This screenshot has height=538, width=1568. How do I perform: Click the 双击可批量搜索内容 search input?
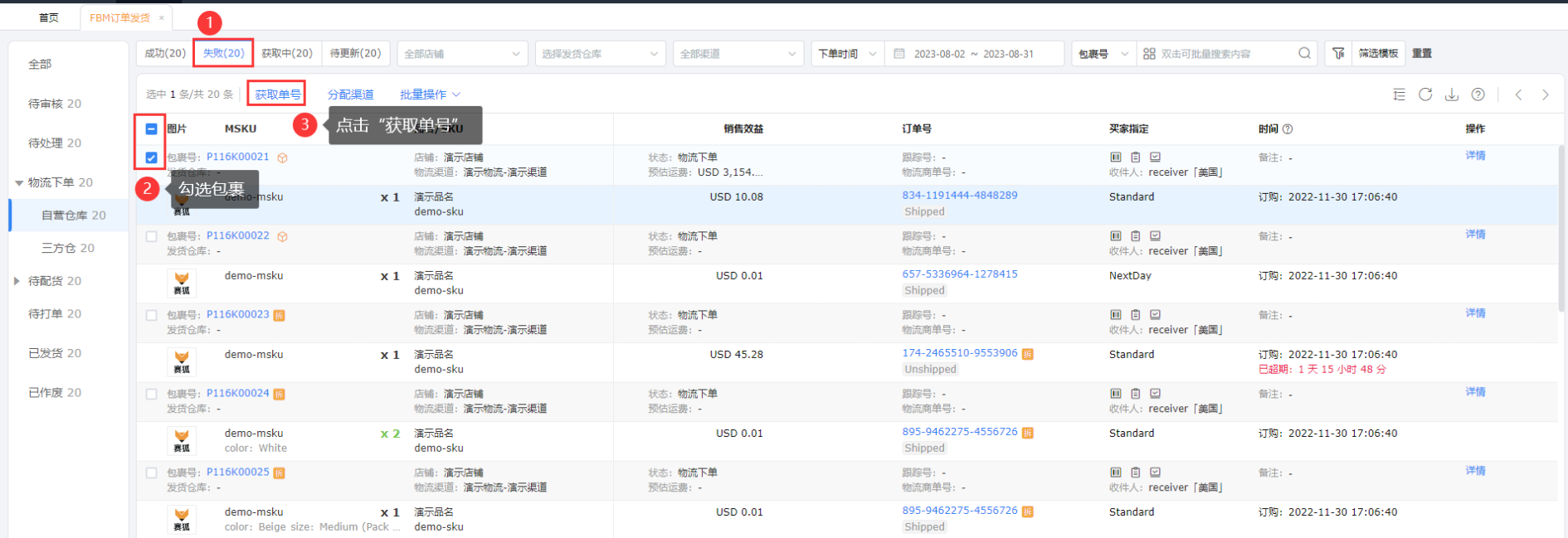tap(1226, 53)
